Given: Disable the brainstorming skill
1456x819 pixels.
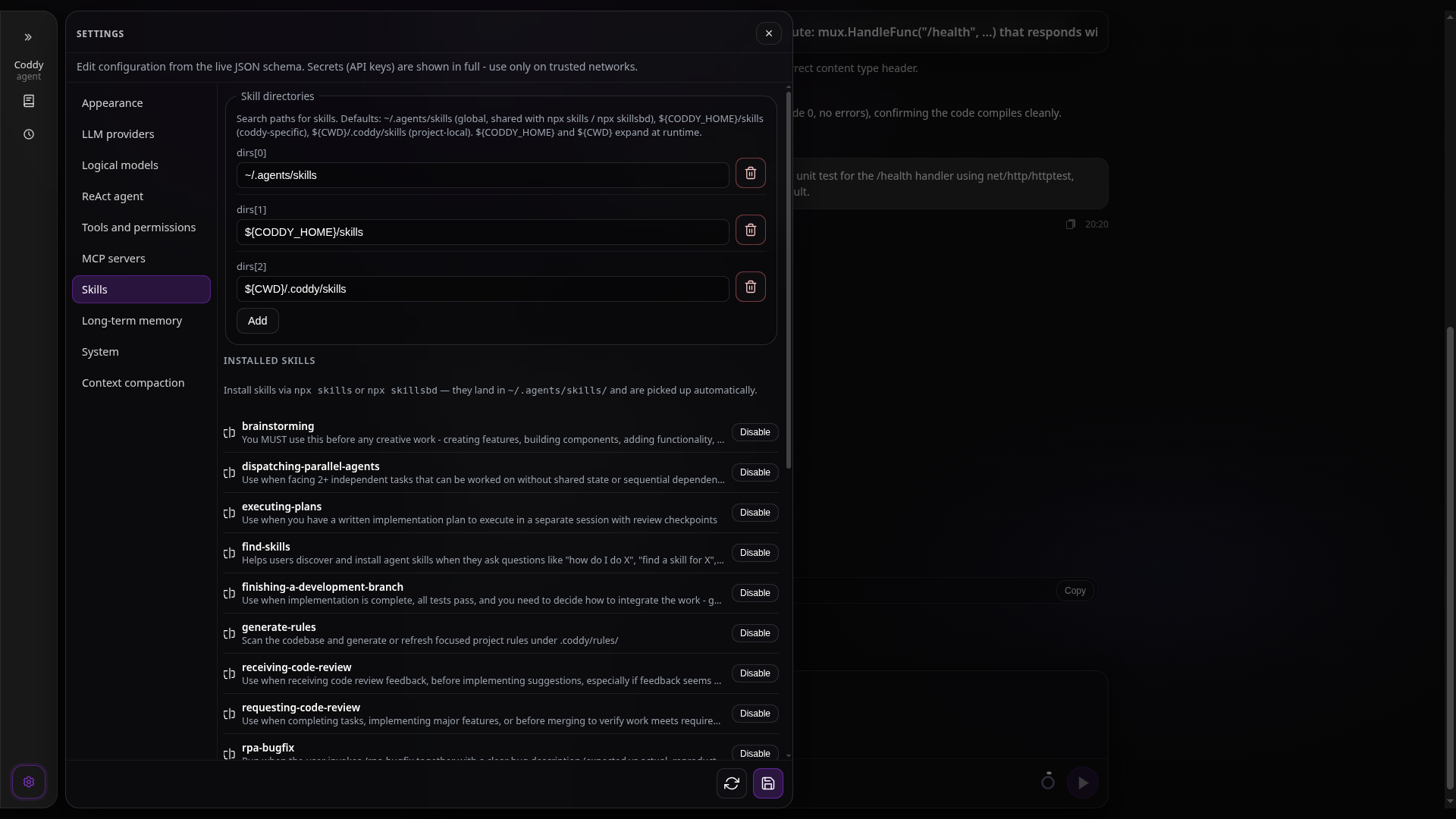Looking at the screenshot, I should pos(755,432).
